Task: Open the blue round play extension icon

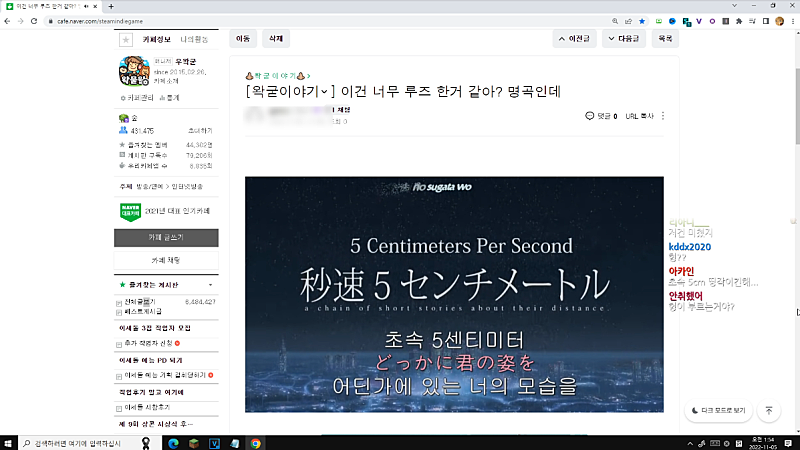Action: 672,21
